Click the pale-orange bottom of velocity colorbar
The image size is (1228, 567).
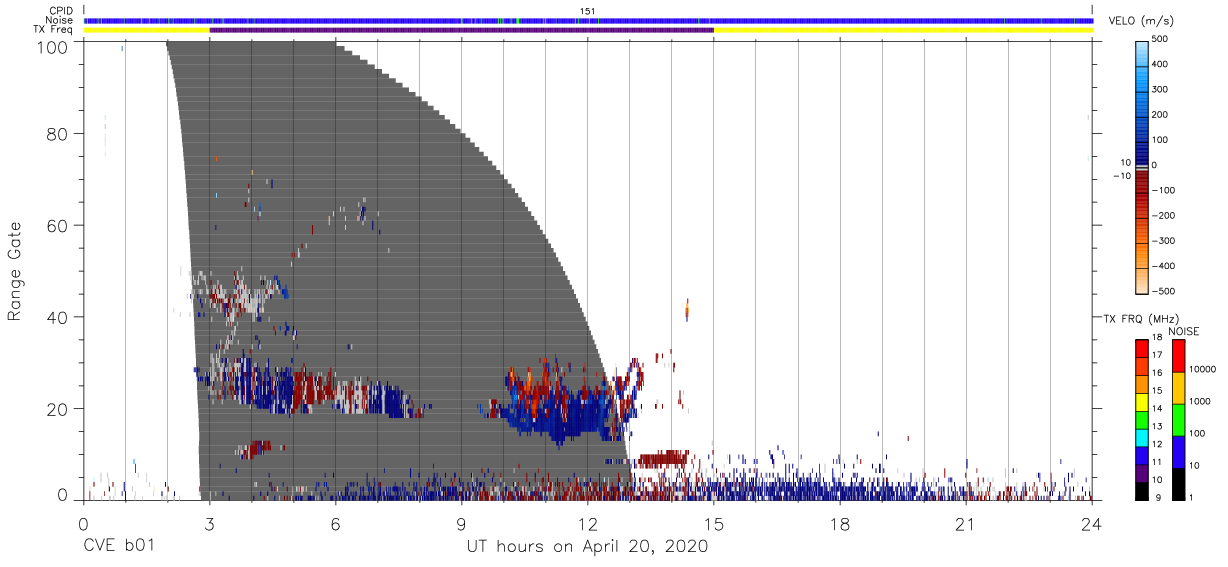click(x=1143, y=283)
